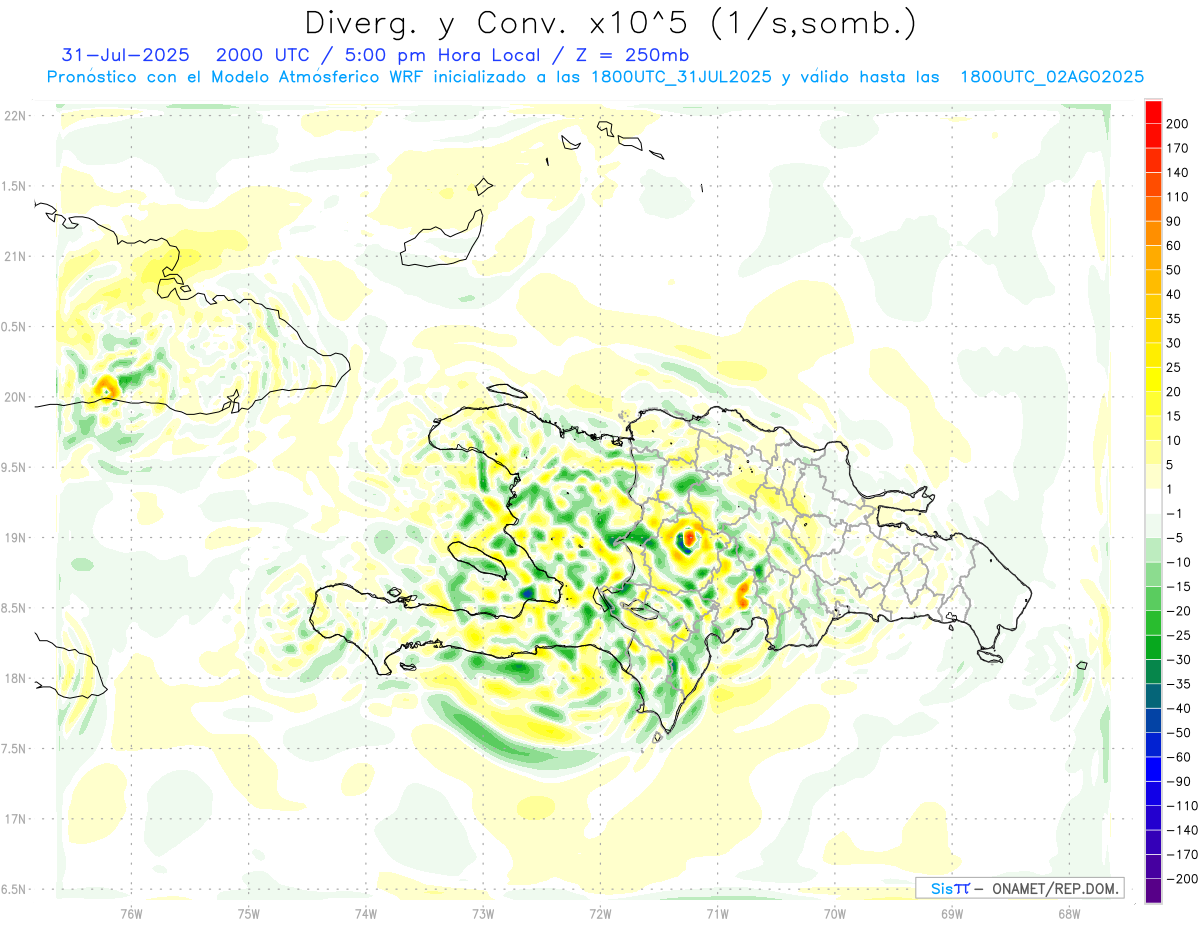
Task: Click the 'ONAMET/REP.DOM.' credit label
Action: pyautogui.click(x=1053, y=888)
